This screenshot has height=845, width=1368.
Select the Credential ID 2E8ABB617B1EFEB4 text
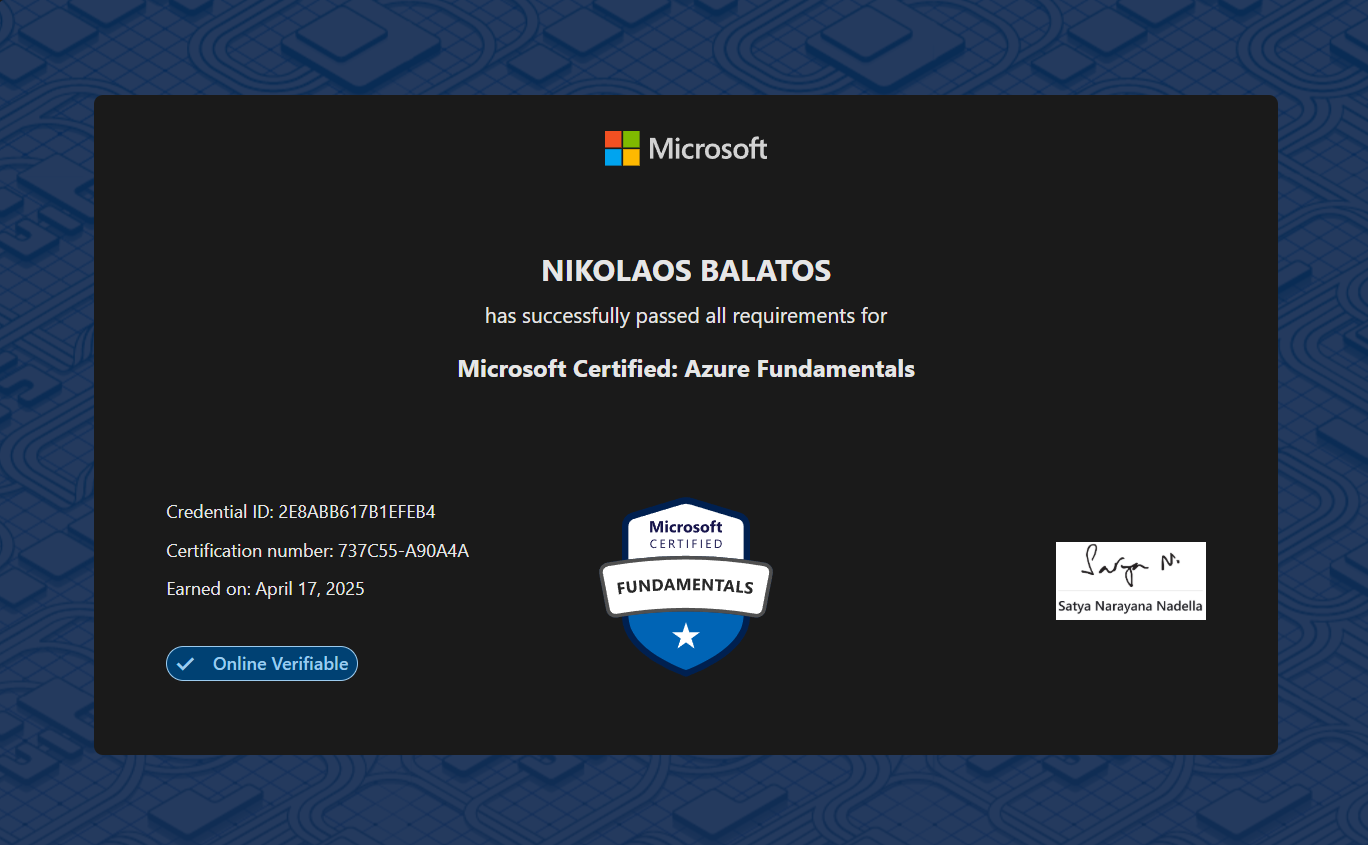pyautogui.click(x=301, y=511)
